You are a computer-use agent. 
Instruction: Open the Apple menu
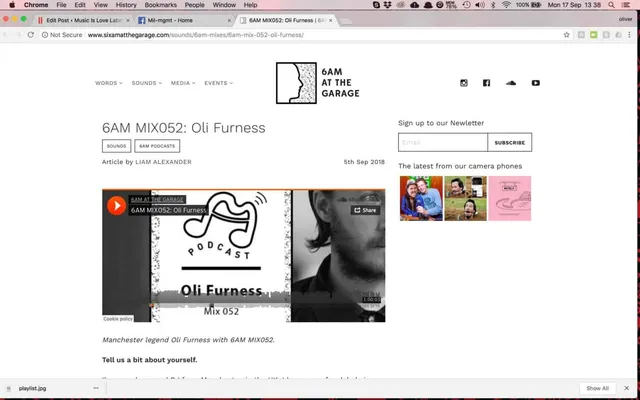click(12, 5)
